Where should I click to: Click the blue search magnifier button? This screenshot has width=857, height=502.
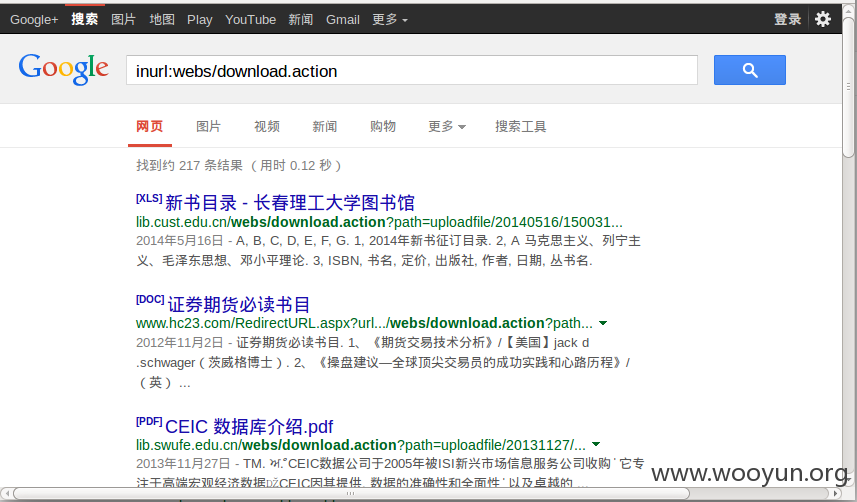click(x=749, y=70)
